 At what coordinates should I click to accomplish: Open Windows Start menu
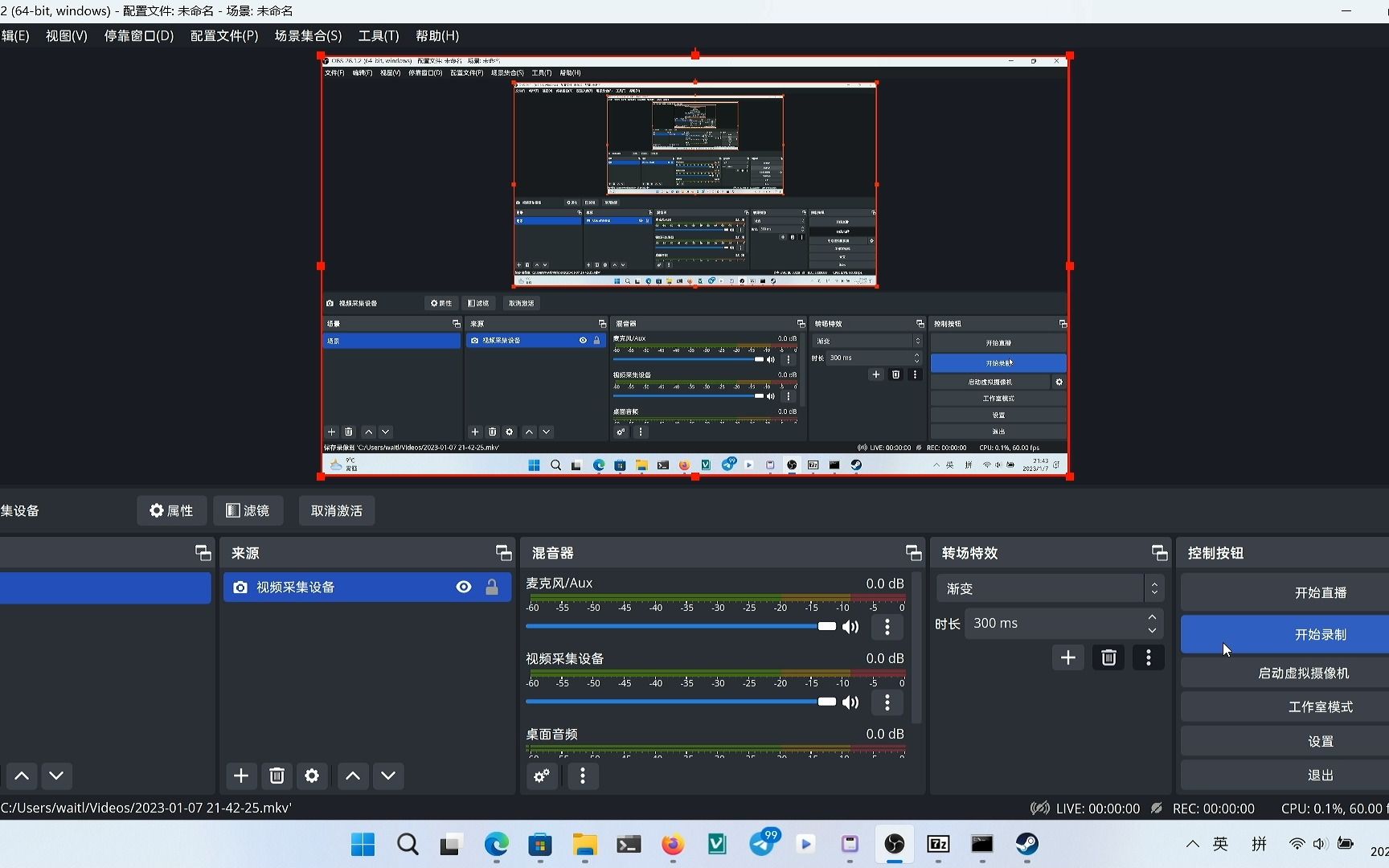[x=363, y=844]
